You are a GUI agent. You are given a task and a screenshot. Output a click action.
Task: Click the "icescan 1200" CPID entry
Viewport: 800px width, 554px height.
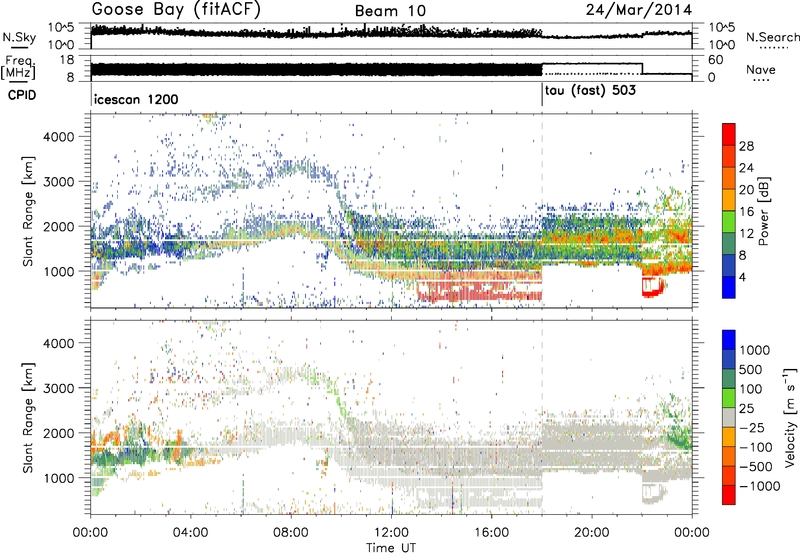(x=136, y=99)
